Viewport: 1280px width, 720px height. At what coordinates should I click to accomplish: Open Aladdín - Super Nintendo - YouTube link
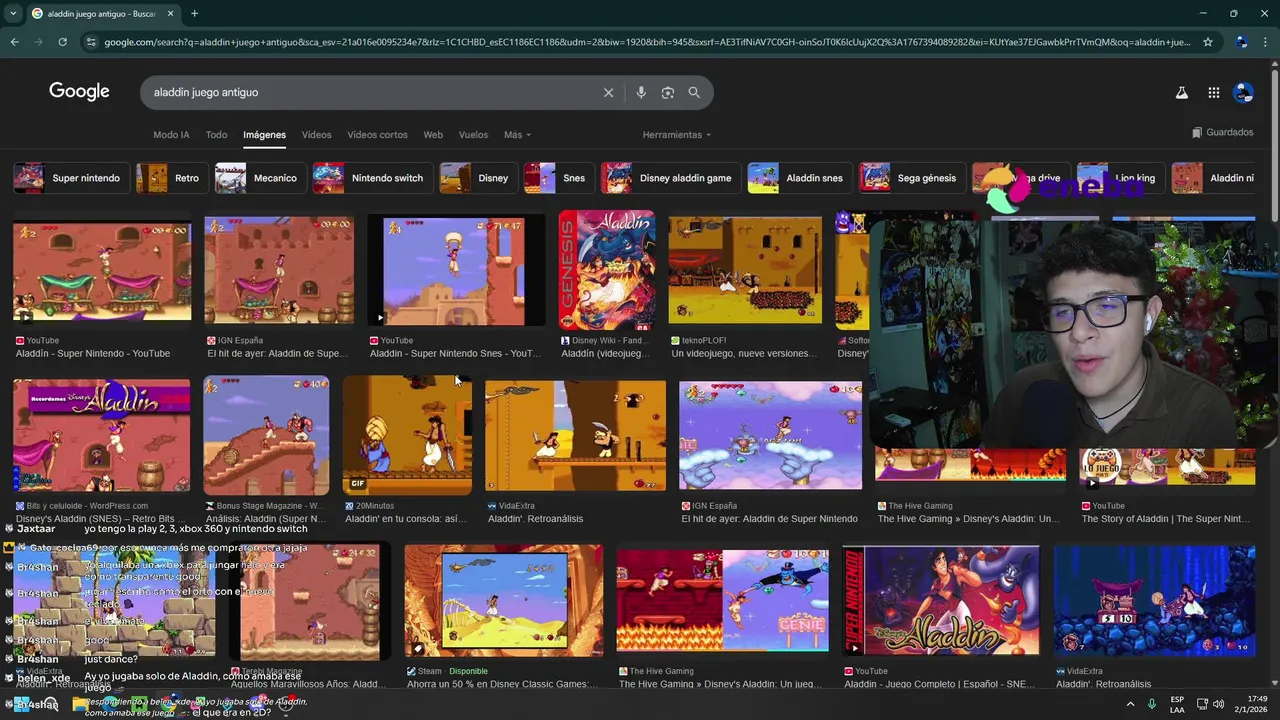pyautogui.click(x=93, y=353)
